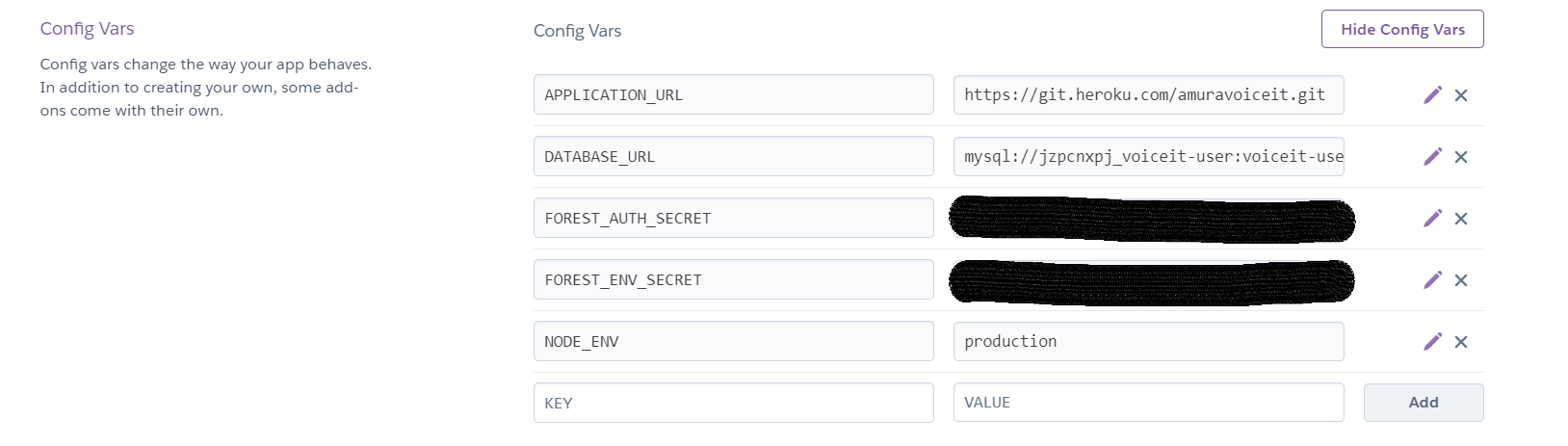Delete the APPLICATION_URL config var
The height and width of the screenshot is (446, 1568).
pos(1461,95)
